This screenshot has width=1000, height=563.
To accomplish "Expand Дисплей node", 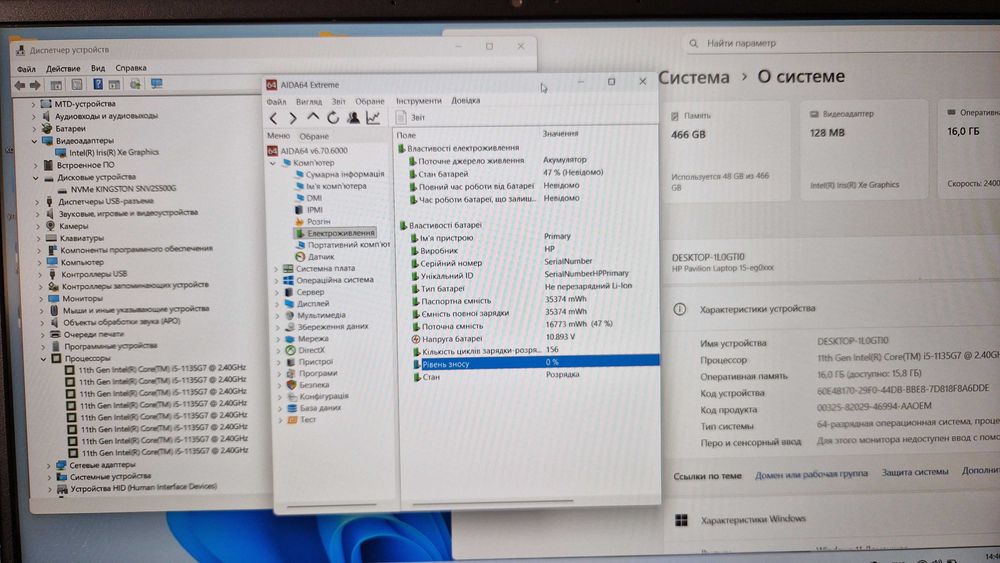I will pyautogui.click(x=277, y=304).
